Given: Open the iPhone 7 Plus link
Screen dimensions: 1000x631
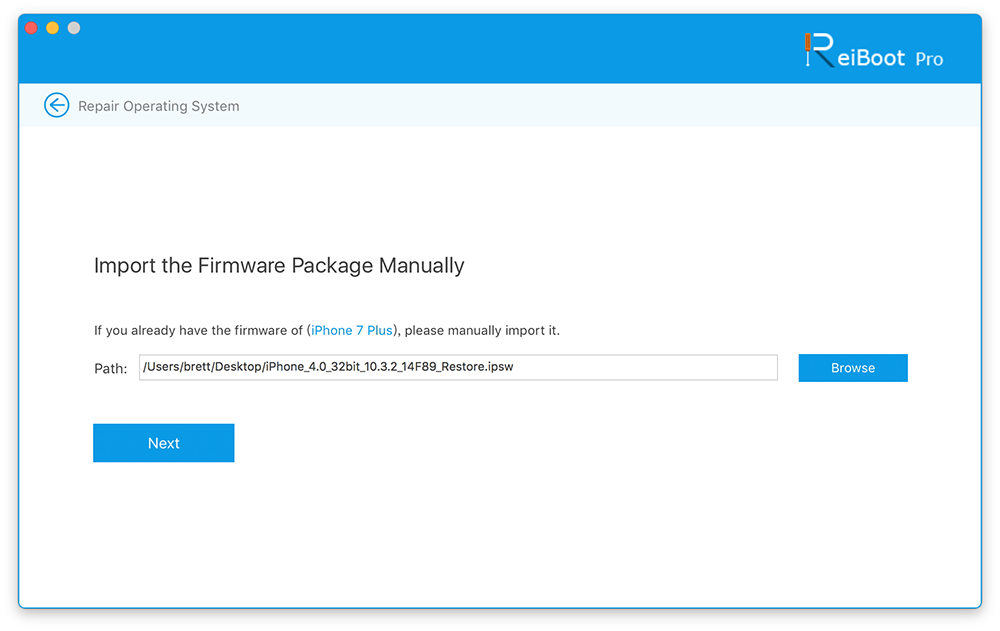Looking at the screenshot, I should 351,330.
